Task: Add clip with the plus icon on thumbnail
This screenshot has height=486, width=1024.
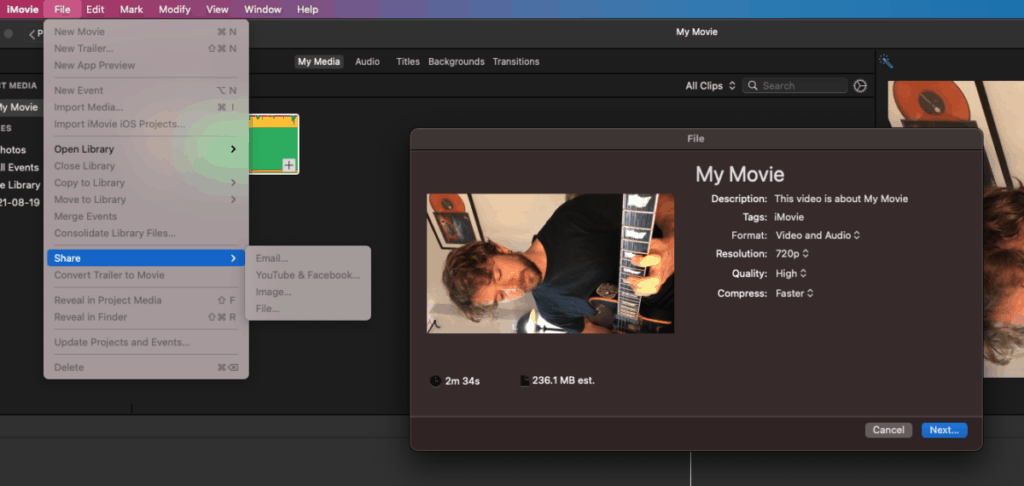Action: pyautogui.click(x=289, y=165)
